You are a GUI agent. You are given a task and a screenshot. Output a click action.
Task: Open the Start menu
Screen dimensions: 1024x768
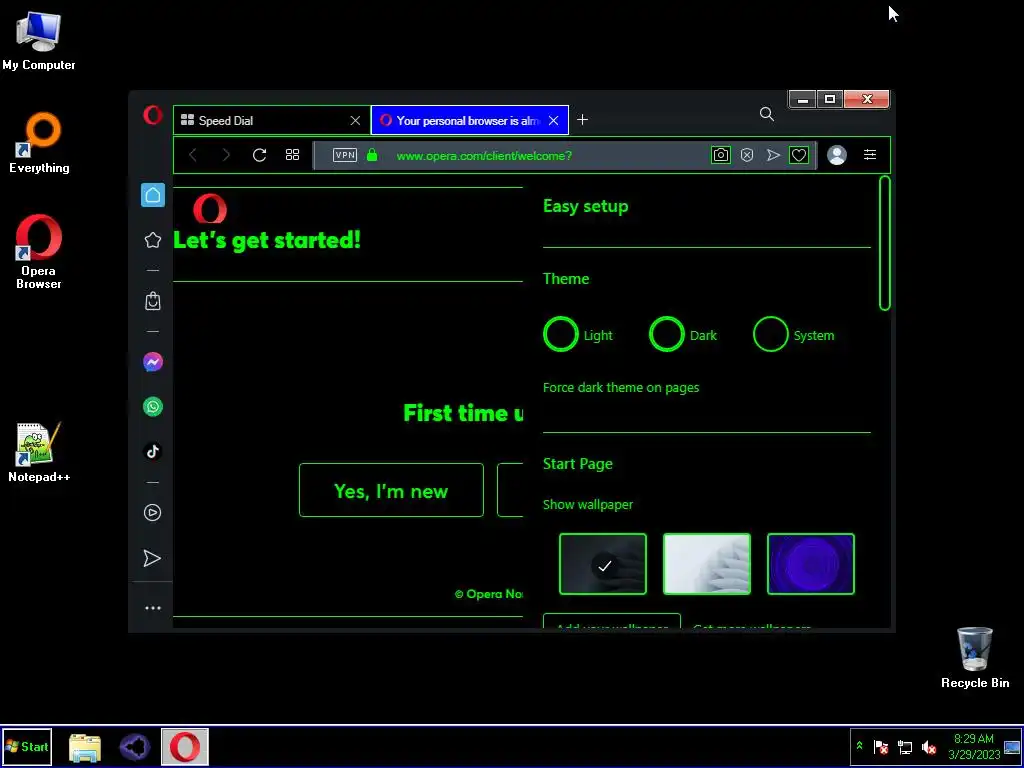click(27, 746)
